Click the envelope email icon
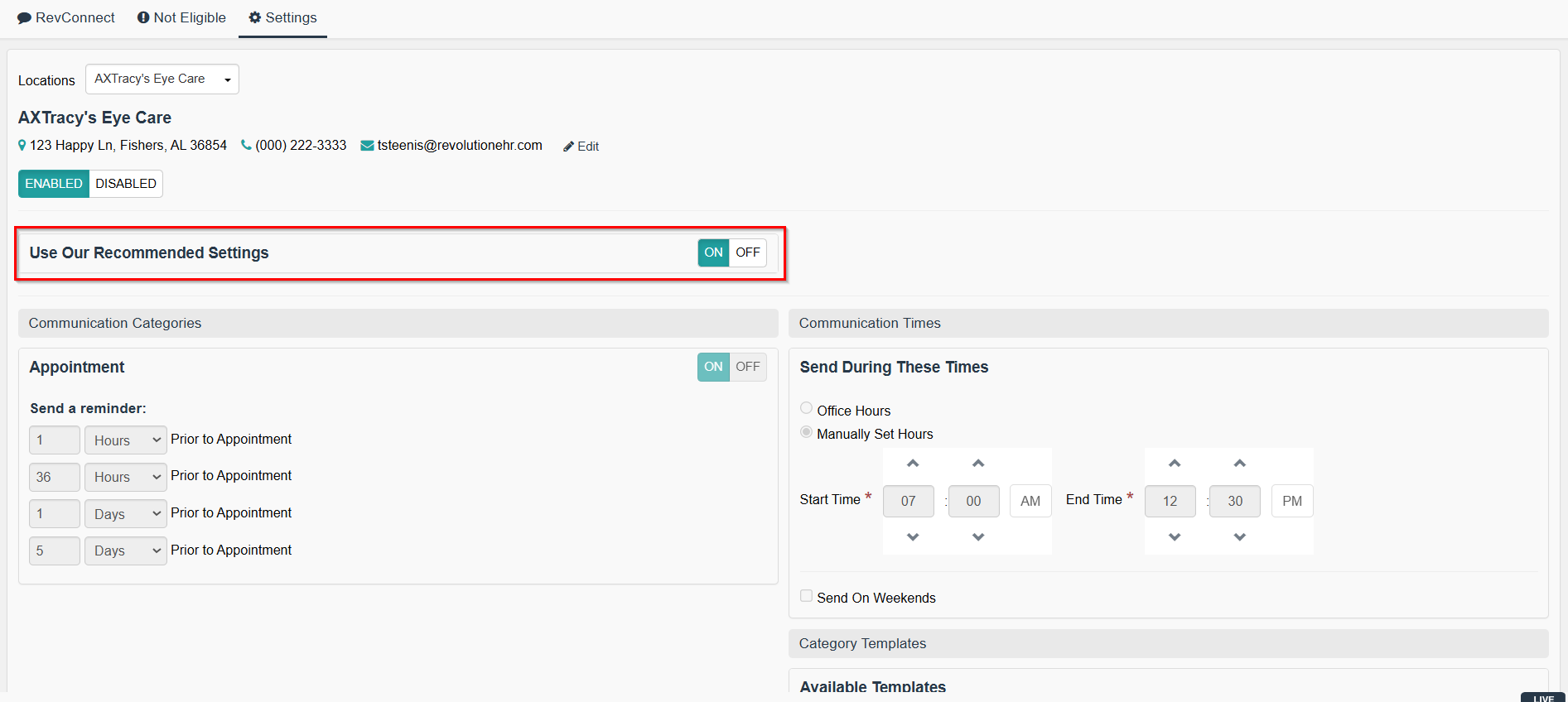The image size is (1568, 702). [x=367, y=146]
